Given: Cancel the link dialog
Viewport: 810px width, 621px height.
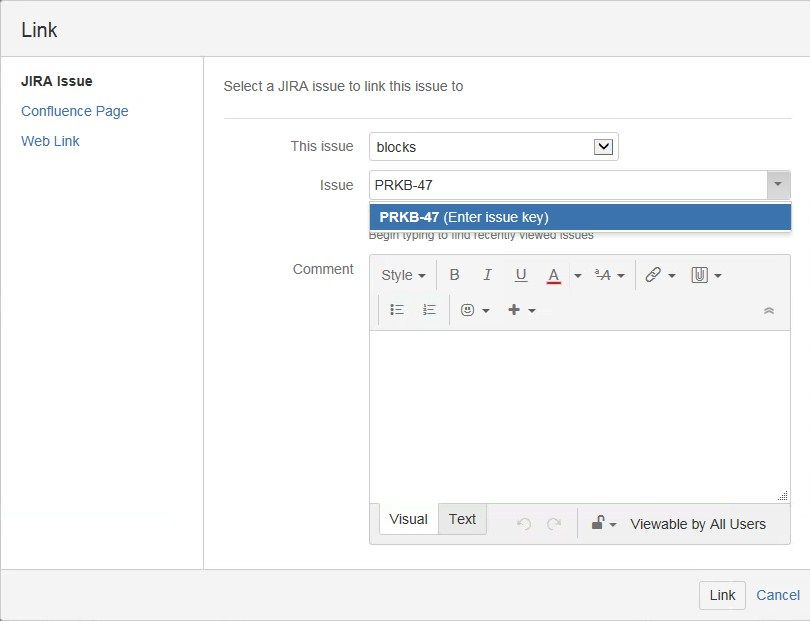Looking at the screenshot, I should (778, 595).
